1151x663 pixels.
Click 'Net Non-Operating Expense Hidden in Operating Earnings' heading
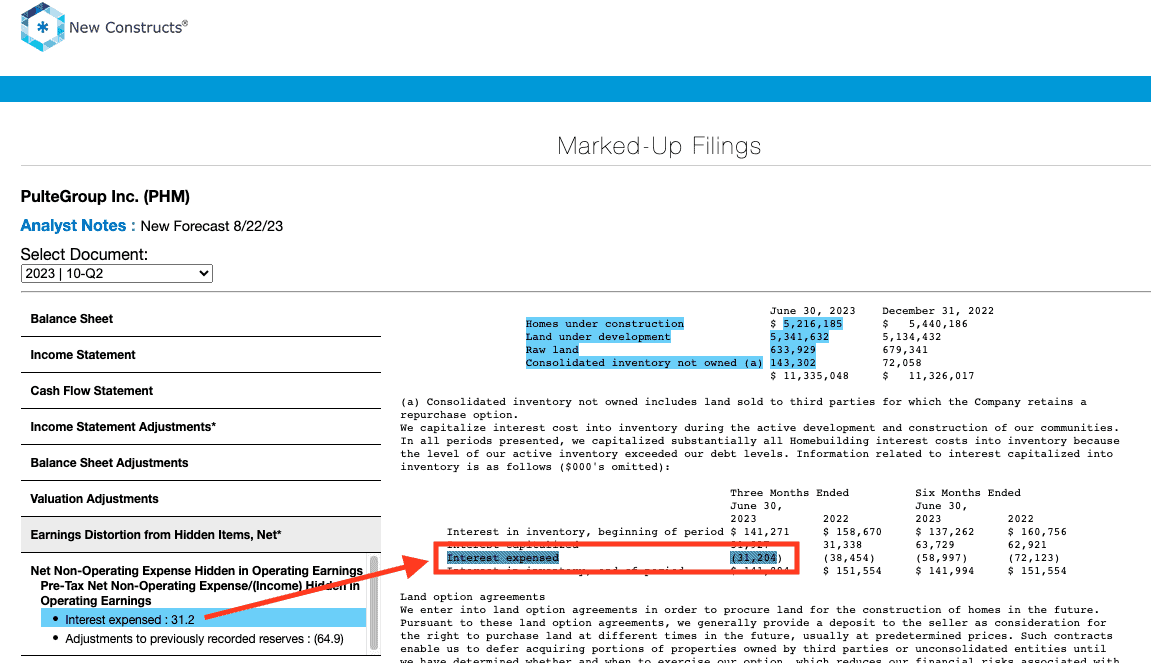(x=197, y=570)
